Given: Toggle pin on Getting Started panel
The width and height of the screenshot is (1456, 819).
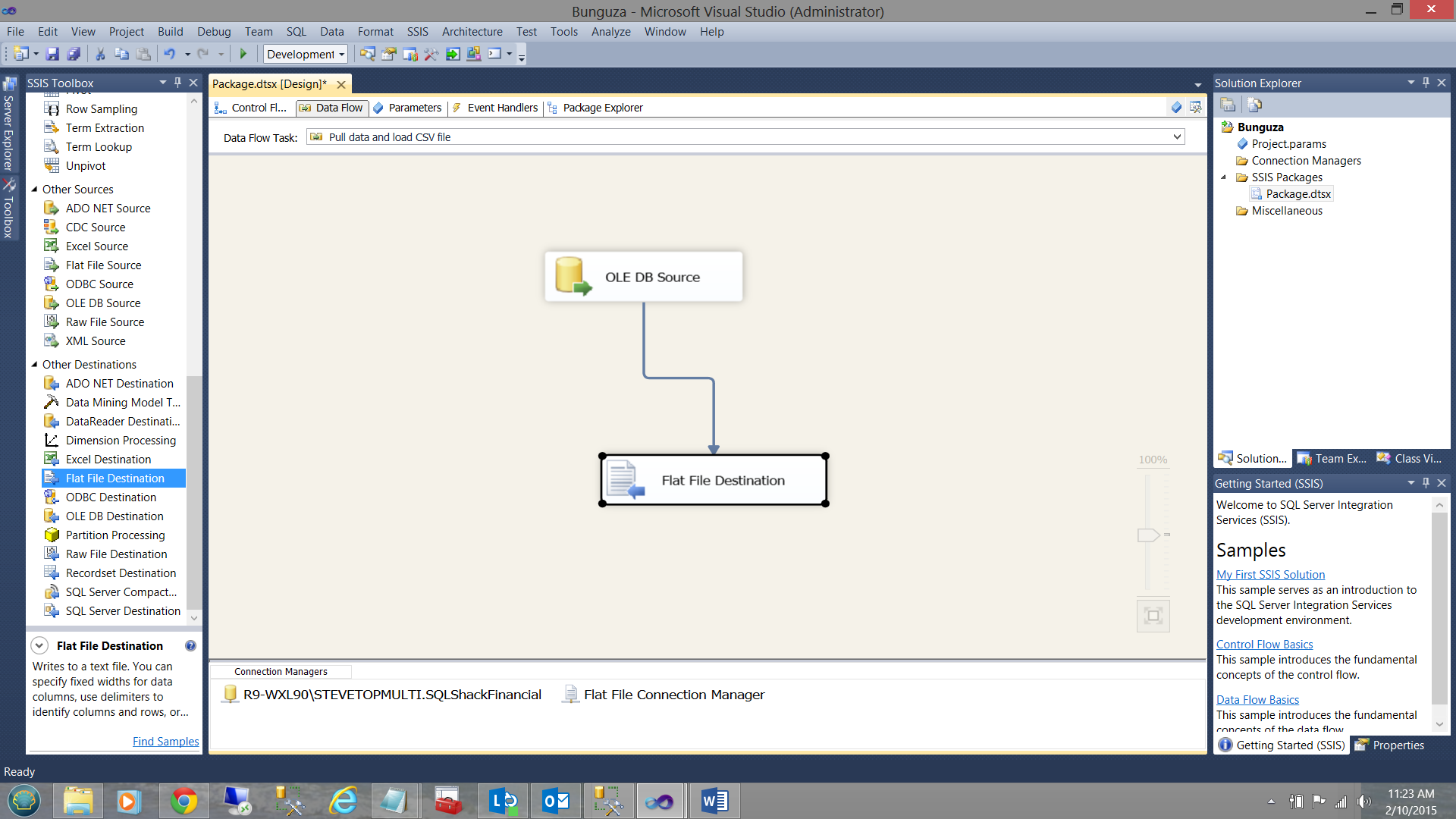Looking at the screenshot, I should click(1426, 483).
